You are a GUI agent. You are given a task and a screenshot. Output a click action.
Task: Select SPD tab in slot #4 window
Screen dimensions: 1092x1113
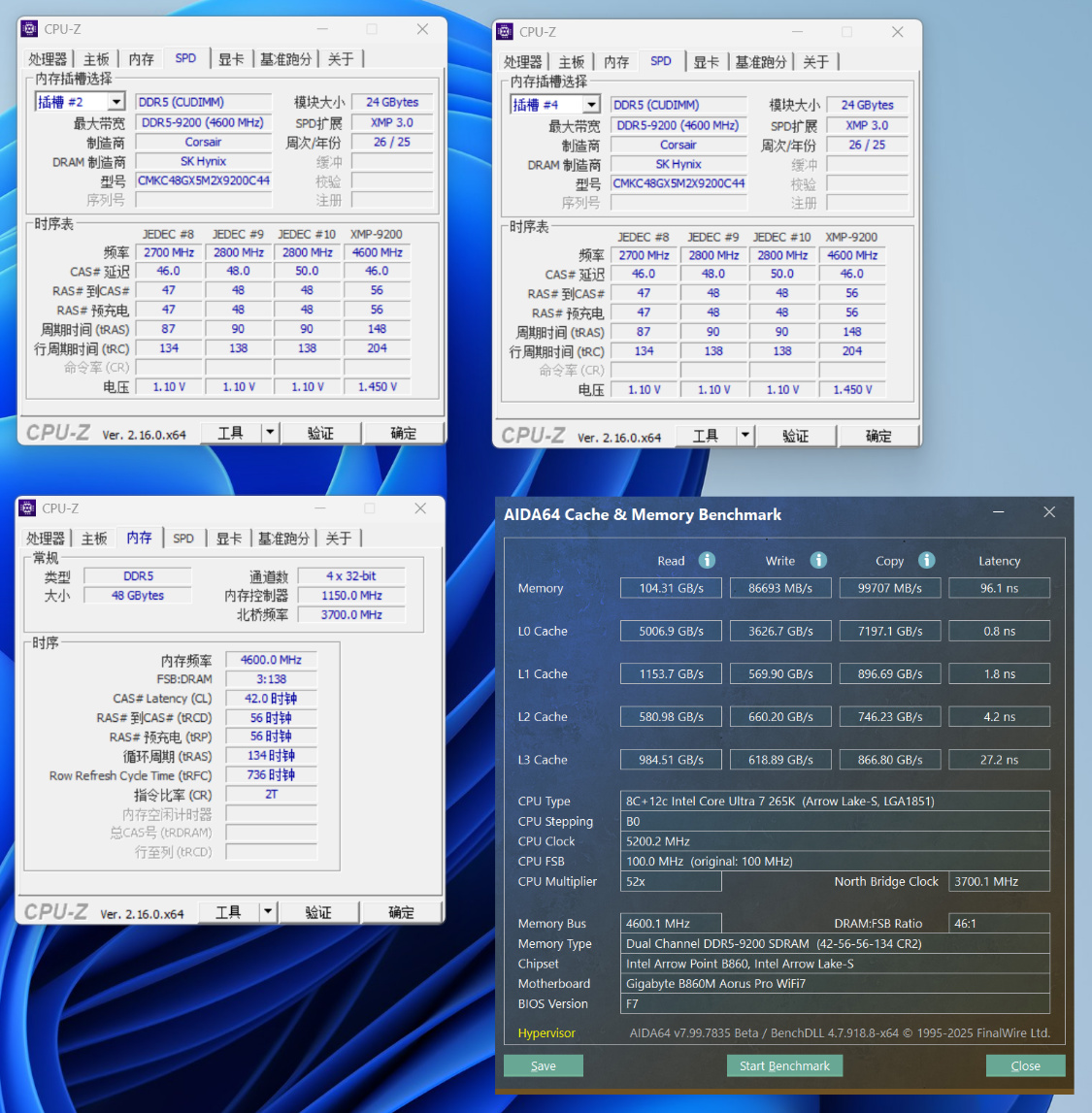tap(660, 61)
